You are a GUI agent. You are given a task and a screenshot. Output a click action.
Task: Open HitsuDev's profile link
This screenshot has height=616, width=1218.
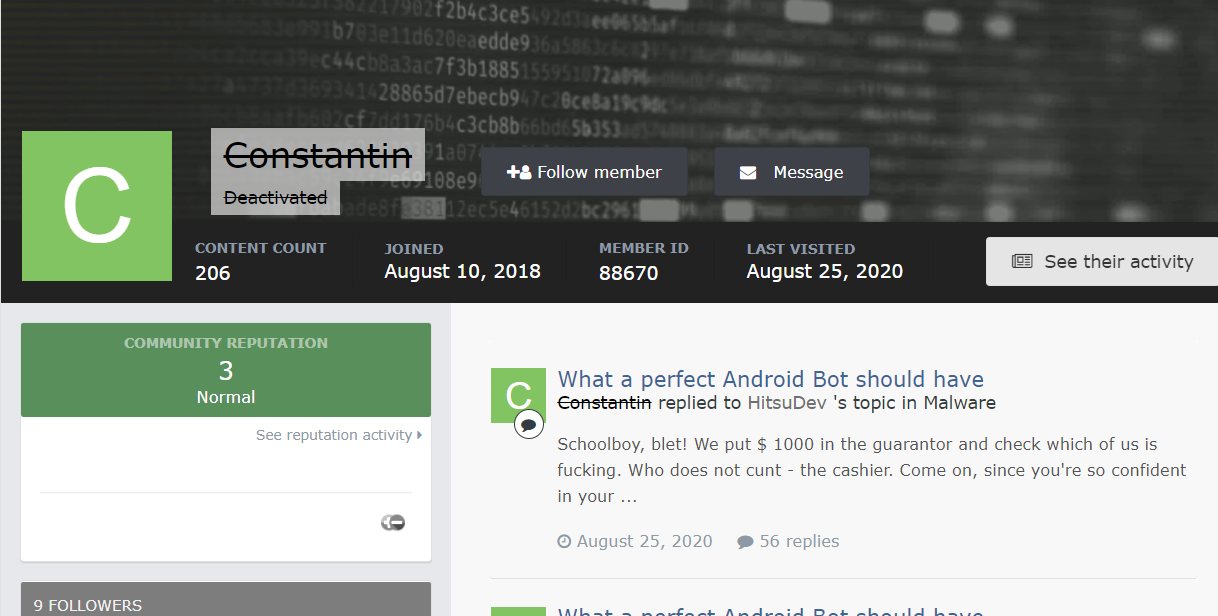(x=787, y=403)
